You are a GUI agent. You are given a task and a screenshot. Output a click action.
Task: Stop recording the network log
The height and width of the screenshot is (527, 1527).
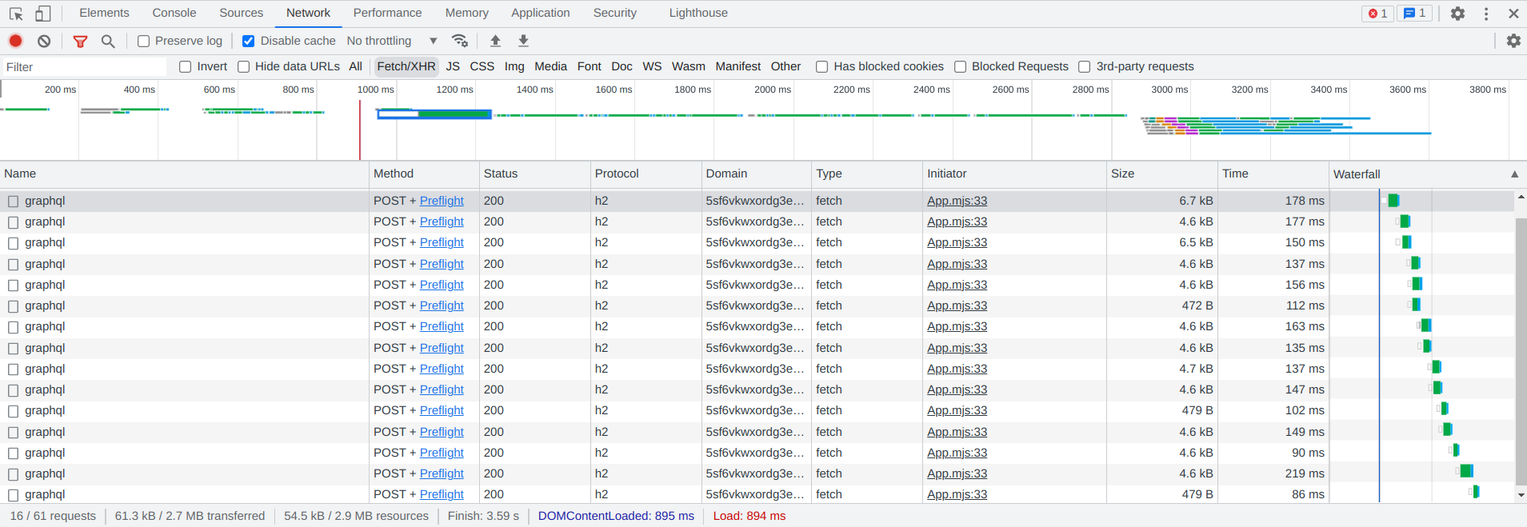(16, 41)
